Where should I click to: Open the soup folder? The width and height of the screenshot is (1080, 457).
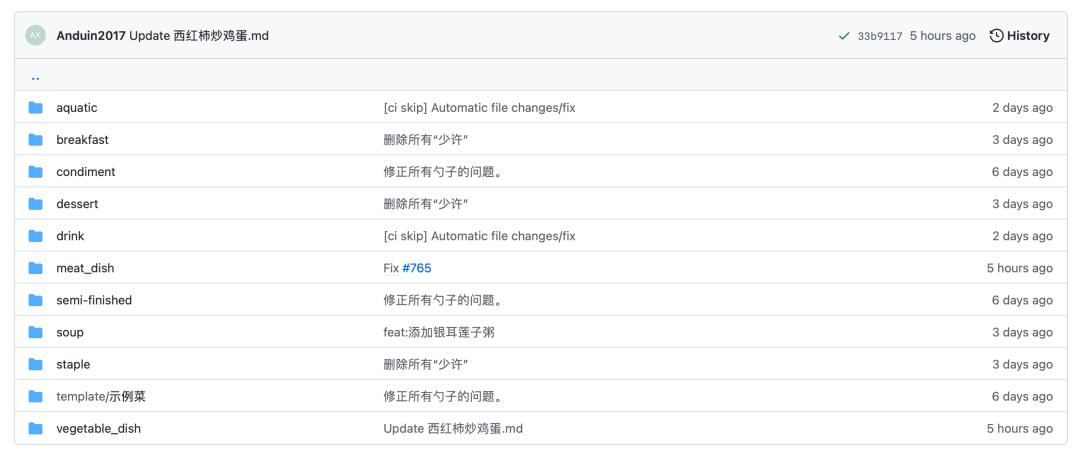70,332
